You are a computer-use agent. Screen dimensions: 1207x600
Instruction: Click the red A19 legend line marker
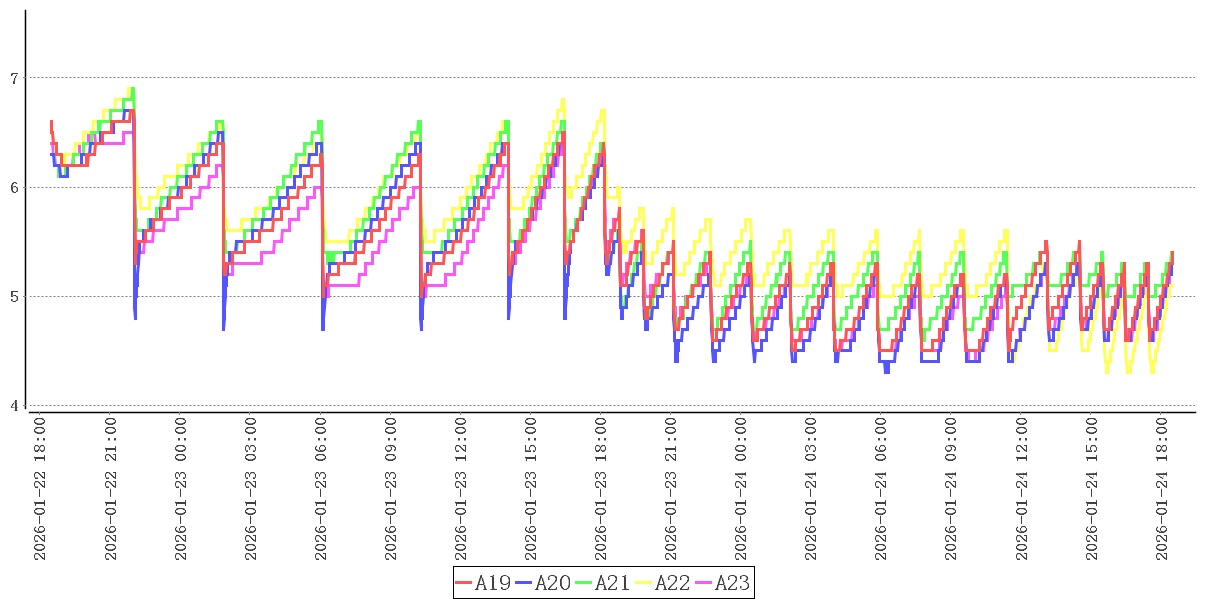coord(464,583)
